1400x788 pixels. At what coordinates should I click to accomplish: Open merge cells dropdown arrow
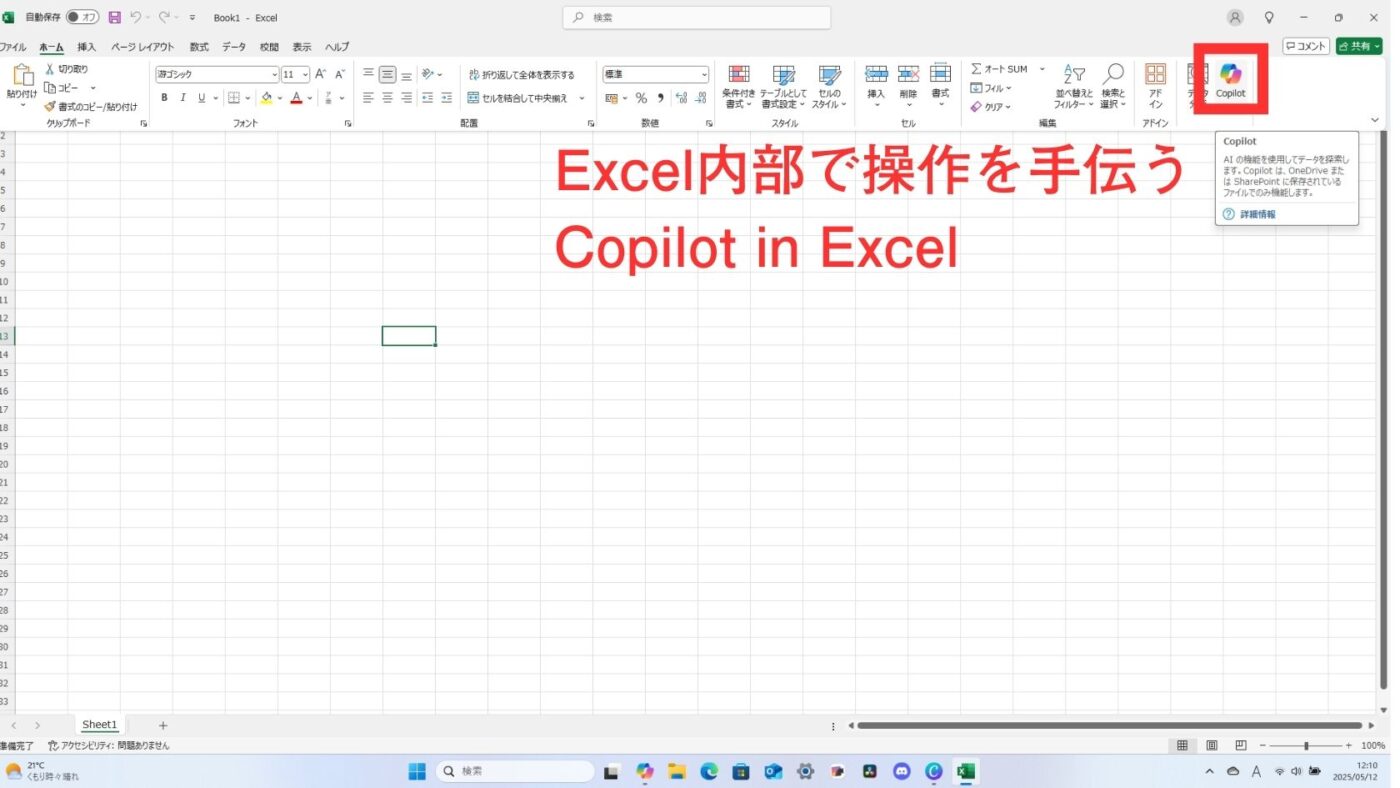(582, 98)
